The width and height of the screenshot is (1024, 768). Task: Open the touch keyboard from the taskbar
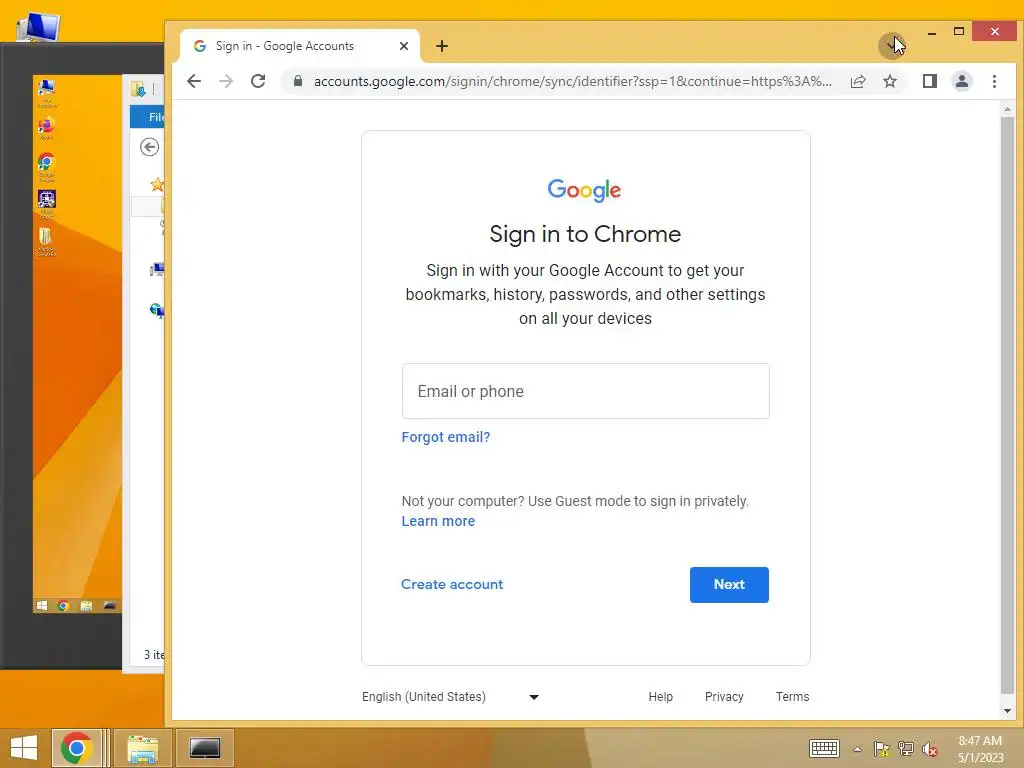(824, 749)
